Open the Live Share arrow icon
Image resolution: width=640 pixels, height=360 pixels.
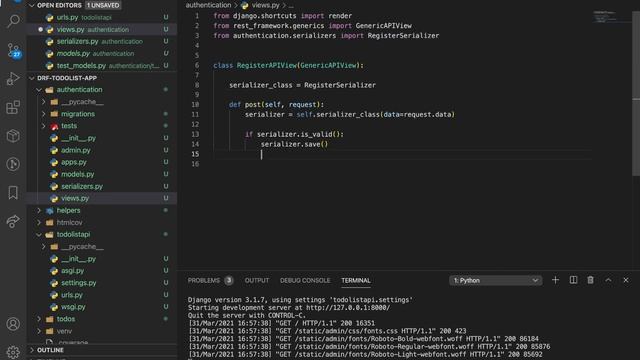coord(13,221)
